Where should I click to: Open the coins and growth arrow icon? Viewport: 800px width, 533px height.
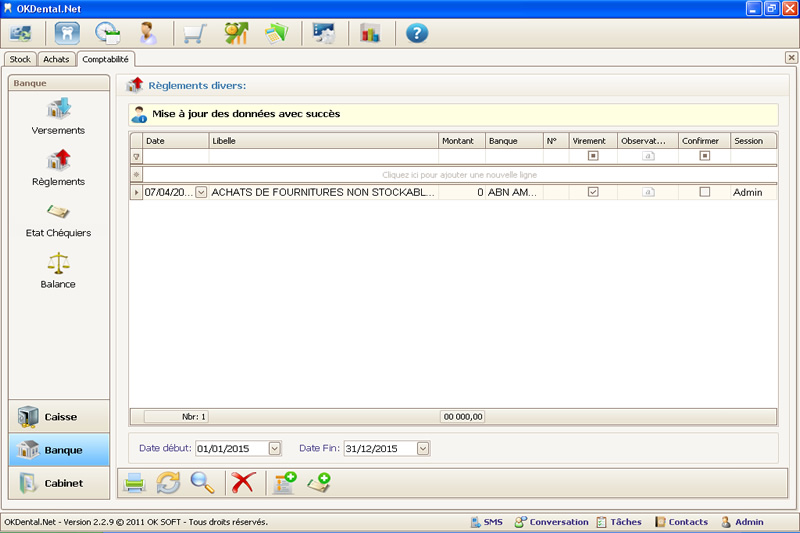(236, 34)
